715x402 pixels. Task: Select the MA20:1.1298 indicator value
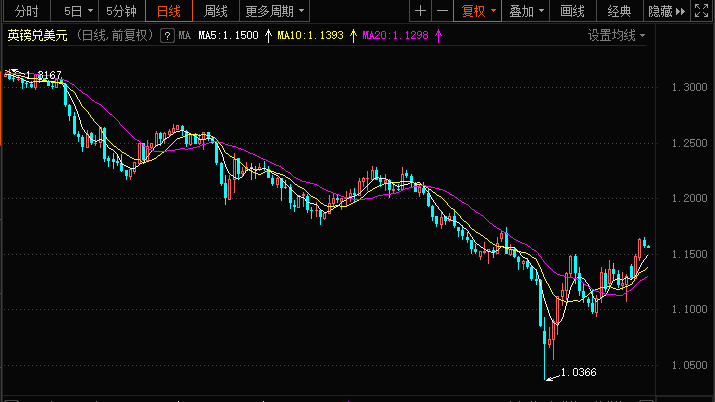coord(395,36)
